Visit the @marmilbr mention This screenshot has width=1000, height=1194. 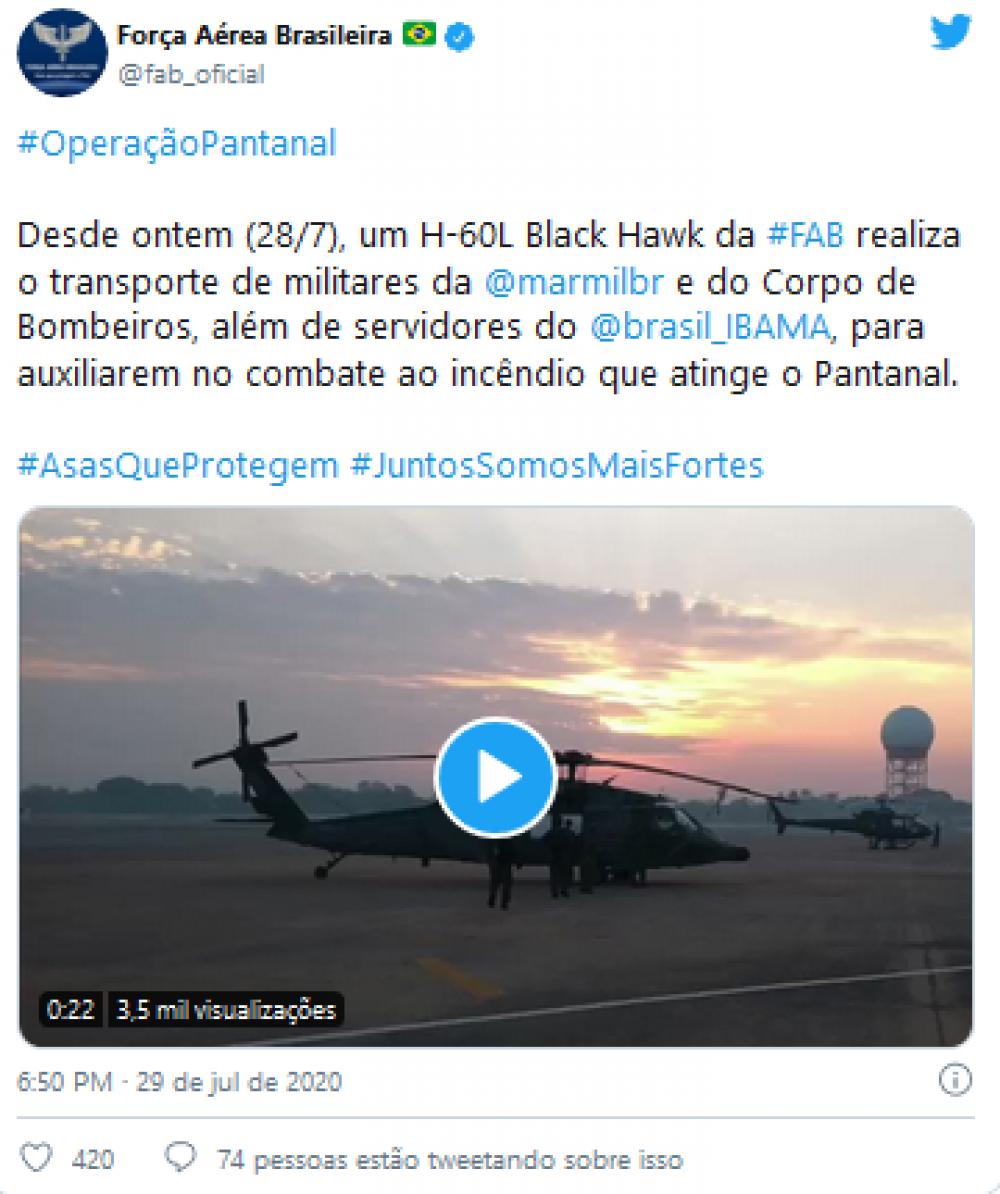click(x=574, y=282)
